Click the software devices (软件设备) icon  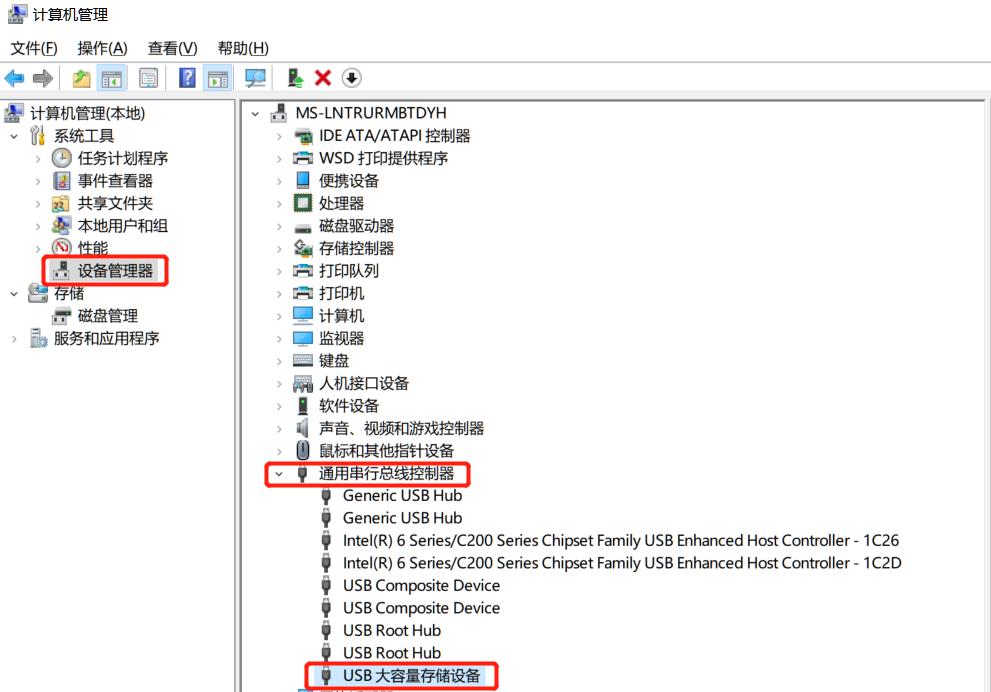(303, 406)
